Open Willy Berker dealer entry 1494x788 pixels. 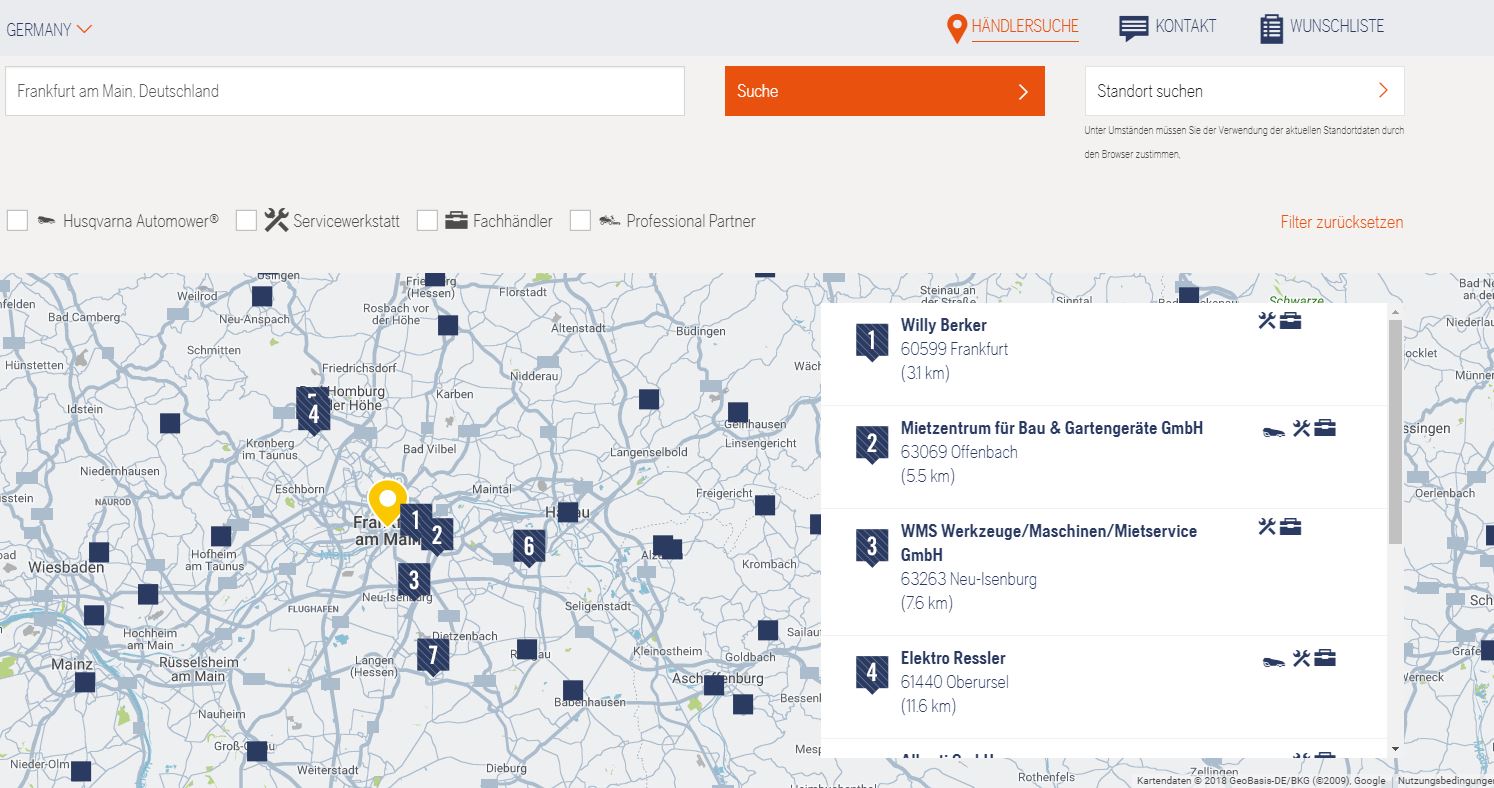[1104, 354]
